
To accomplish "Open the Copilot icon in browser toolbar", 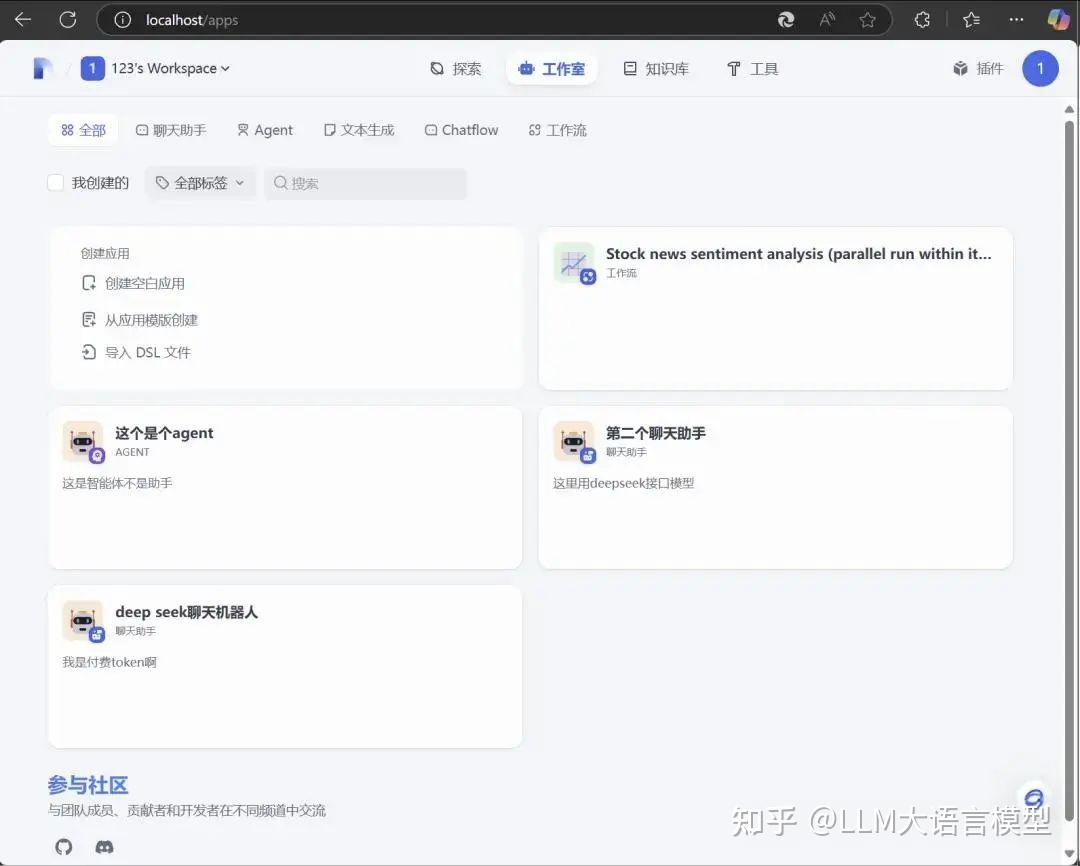I will coord(1058,19).
